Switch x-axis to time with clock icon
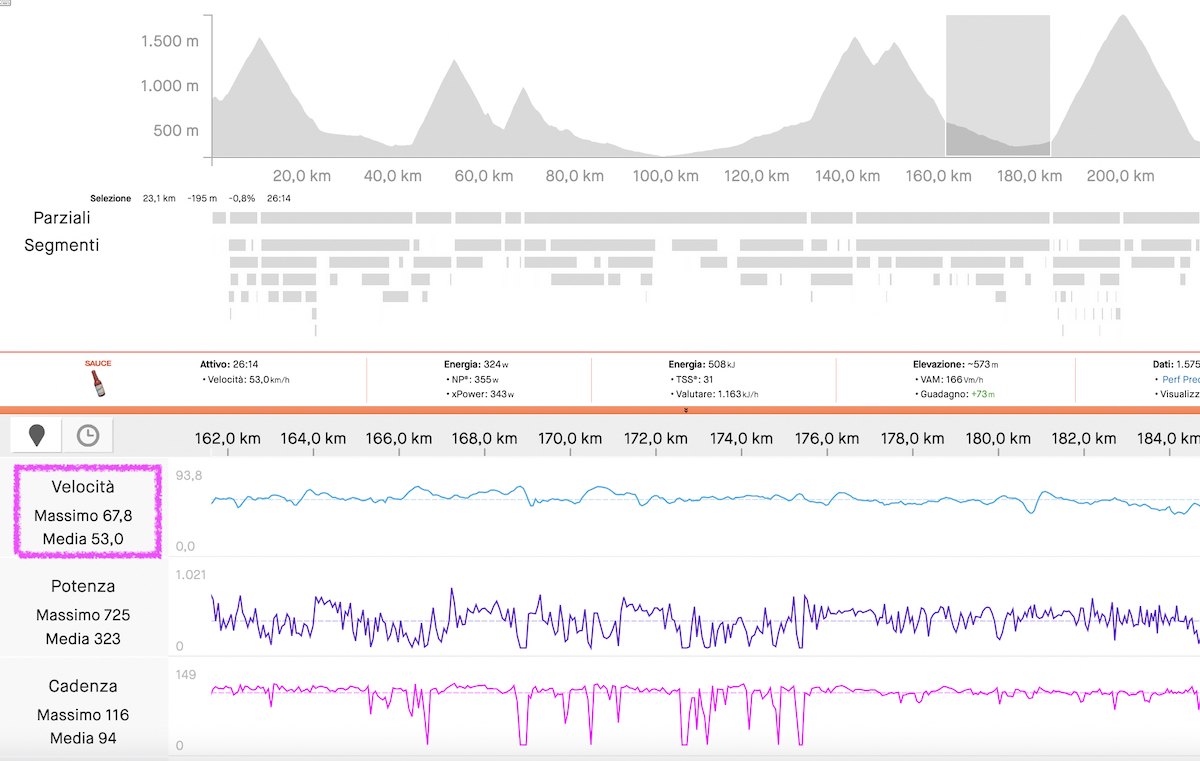The width and height of the screenshot is (1200, 761). point(88,435)
